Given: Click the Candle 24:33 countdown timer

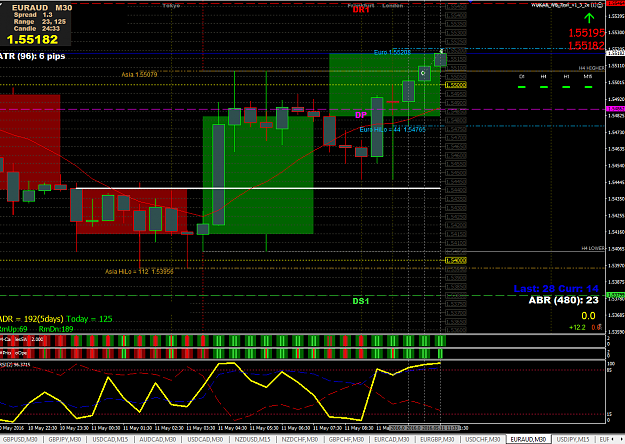Looking at the screenshot, I should tap(37, 29).
